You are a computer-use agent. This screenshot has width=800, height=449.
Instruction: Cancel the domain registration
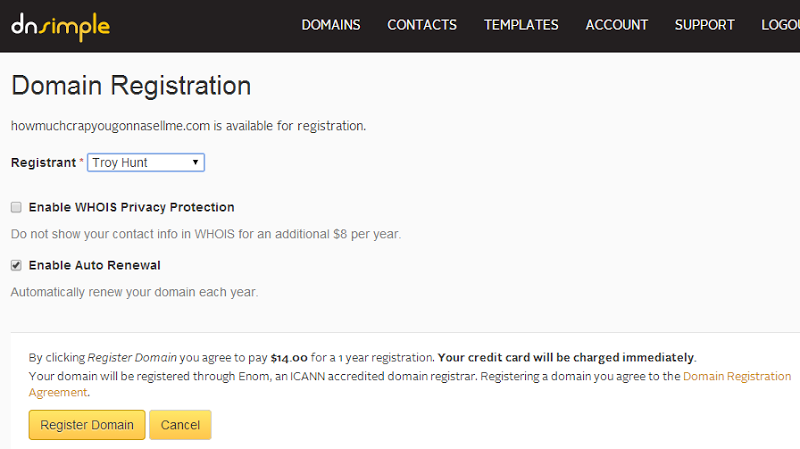point(180,425)
